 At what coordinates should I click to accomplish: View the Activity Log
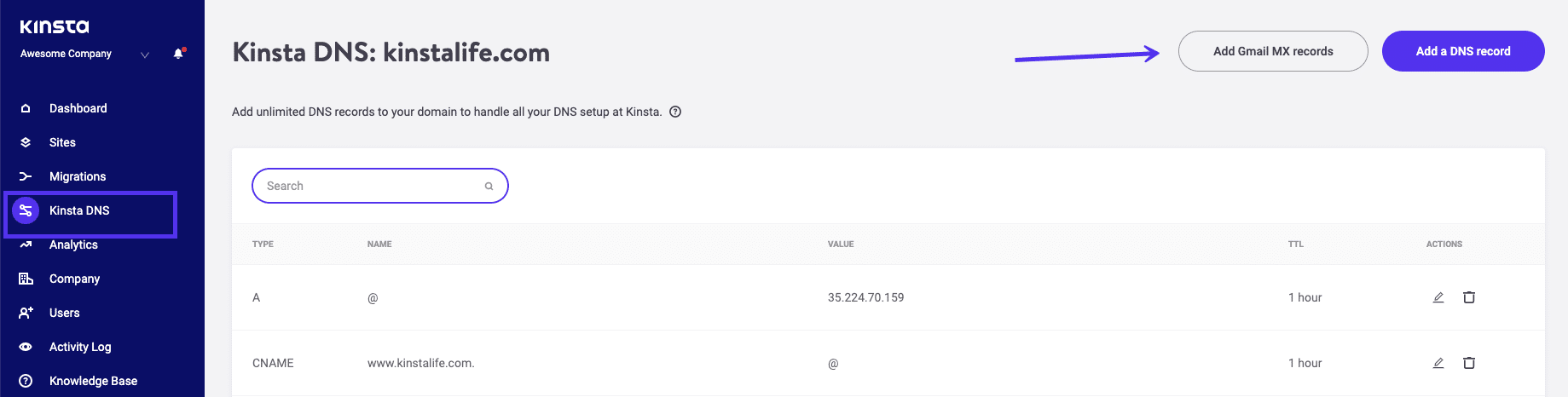(80, 347)
